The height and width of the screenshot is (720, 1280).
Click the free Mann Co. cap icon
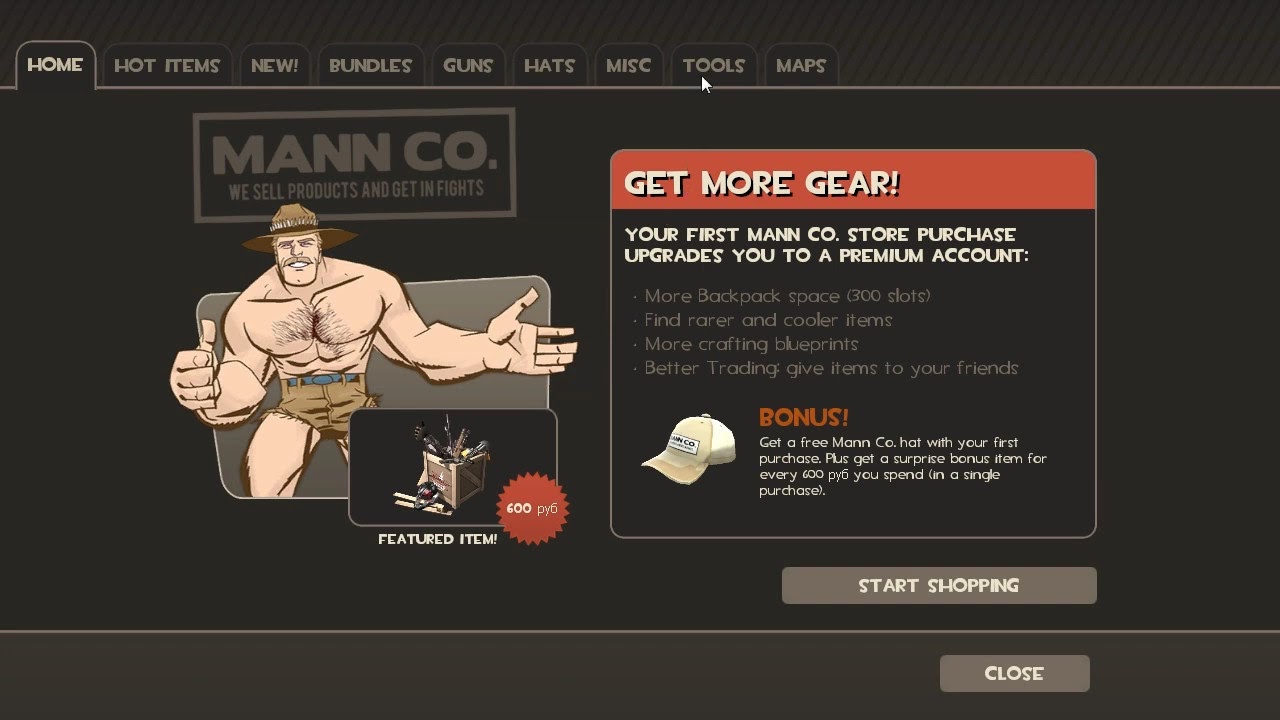(688, 449)
